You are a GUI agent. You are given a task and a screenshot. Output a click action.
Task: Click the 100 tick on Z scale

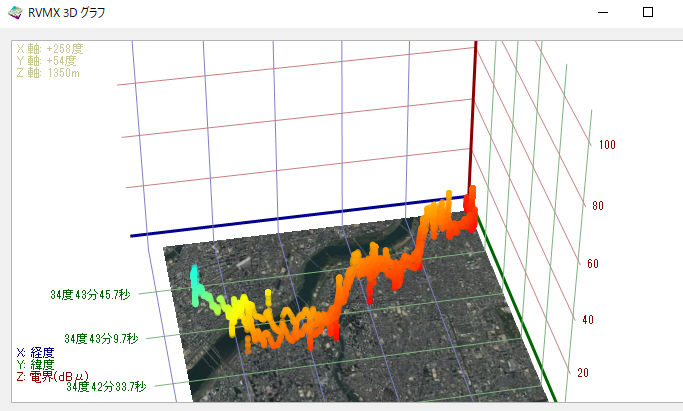click(607, 145)
